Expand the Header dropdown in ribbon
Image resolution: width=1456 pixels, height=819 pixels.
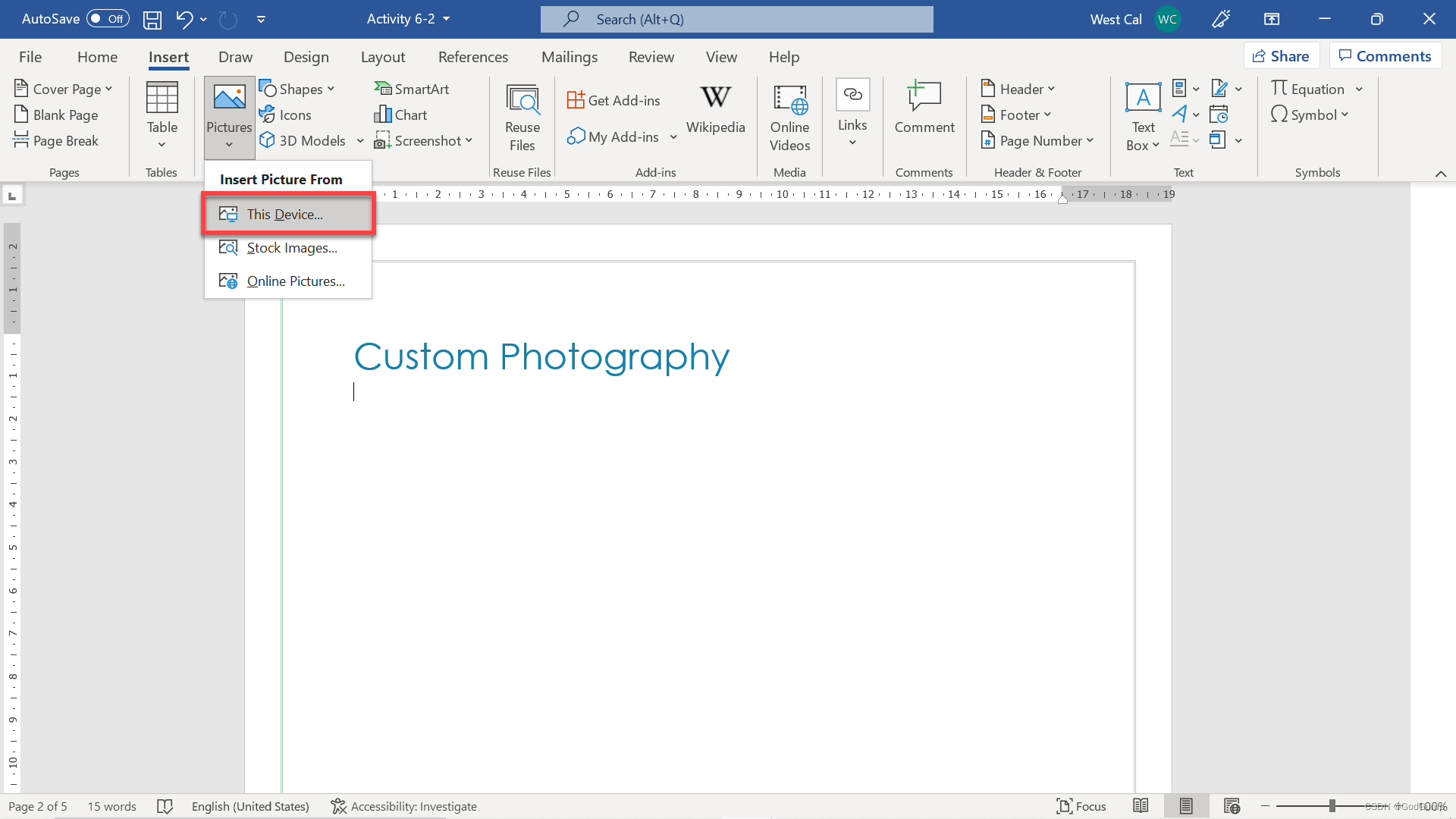1018,88
